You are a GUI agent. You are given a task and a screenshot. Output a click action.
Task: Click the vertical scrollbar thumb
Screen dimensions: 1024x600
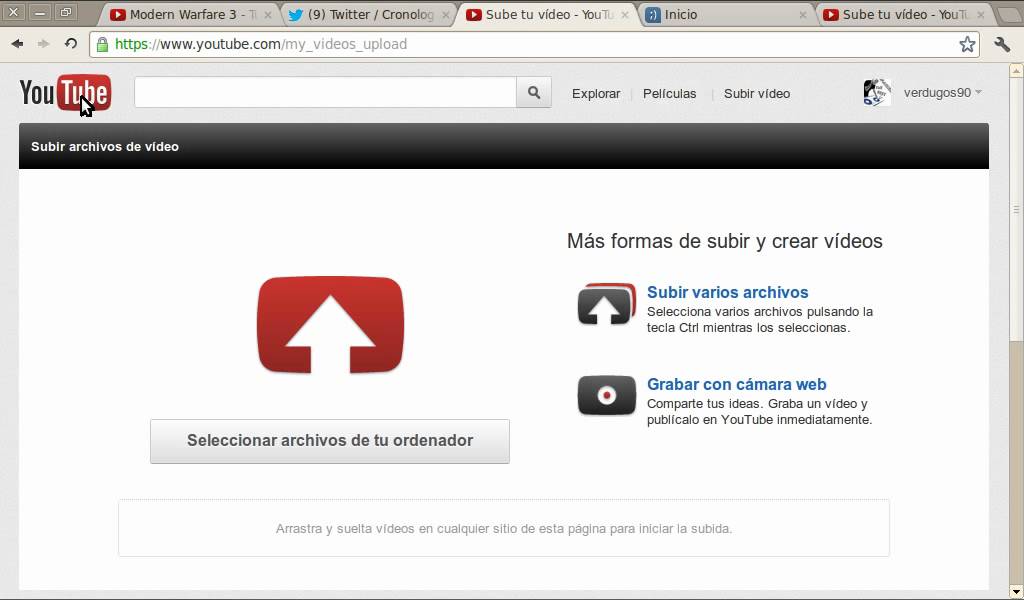[1016, 209]
